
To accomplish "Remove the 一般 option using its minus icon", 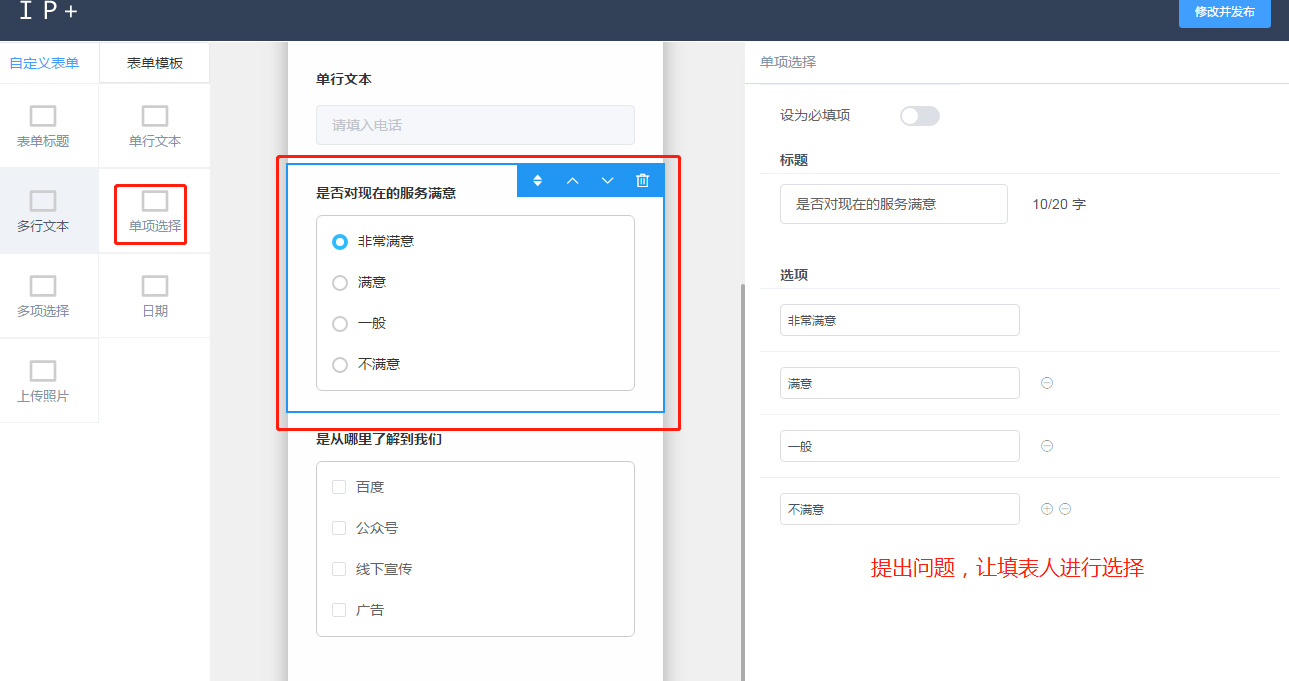I will 1047,446.
